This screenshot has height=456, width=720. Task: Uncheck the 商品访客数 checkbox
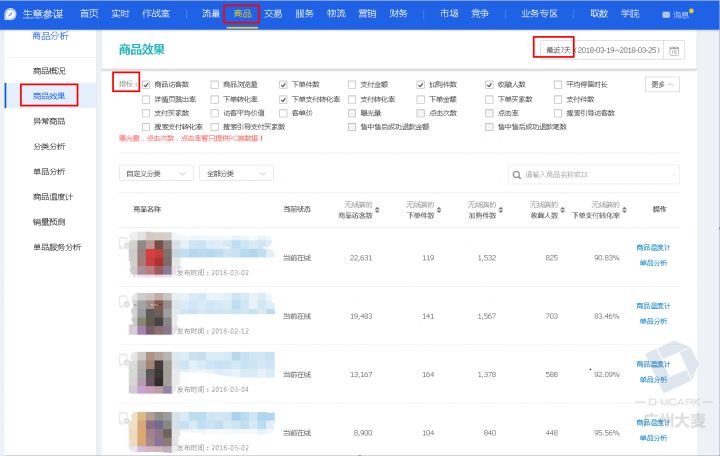click(x=146, y=85)
